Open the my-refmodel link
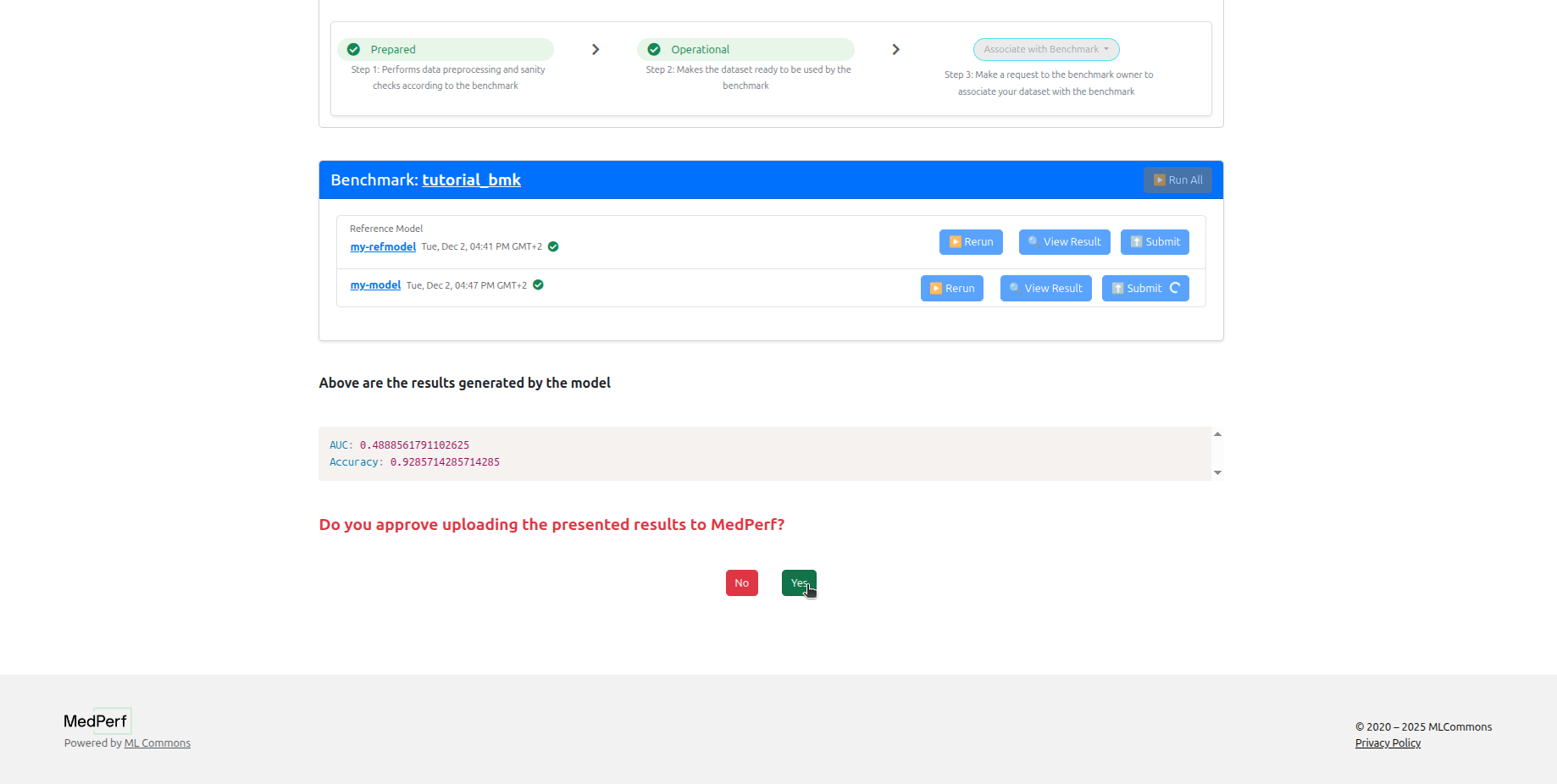The height and width of the screenshot is (784, 1557). (383, 246)
